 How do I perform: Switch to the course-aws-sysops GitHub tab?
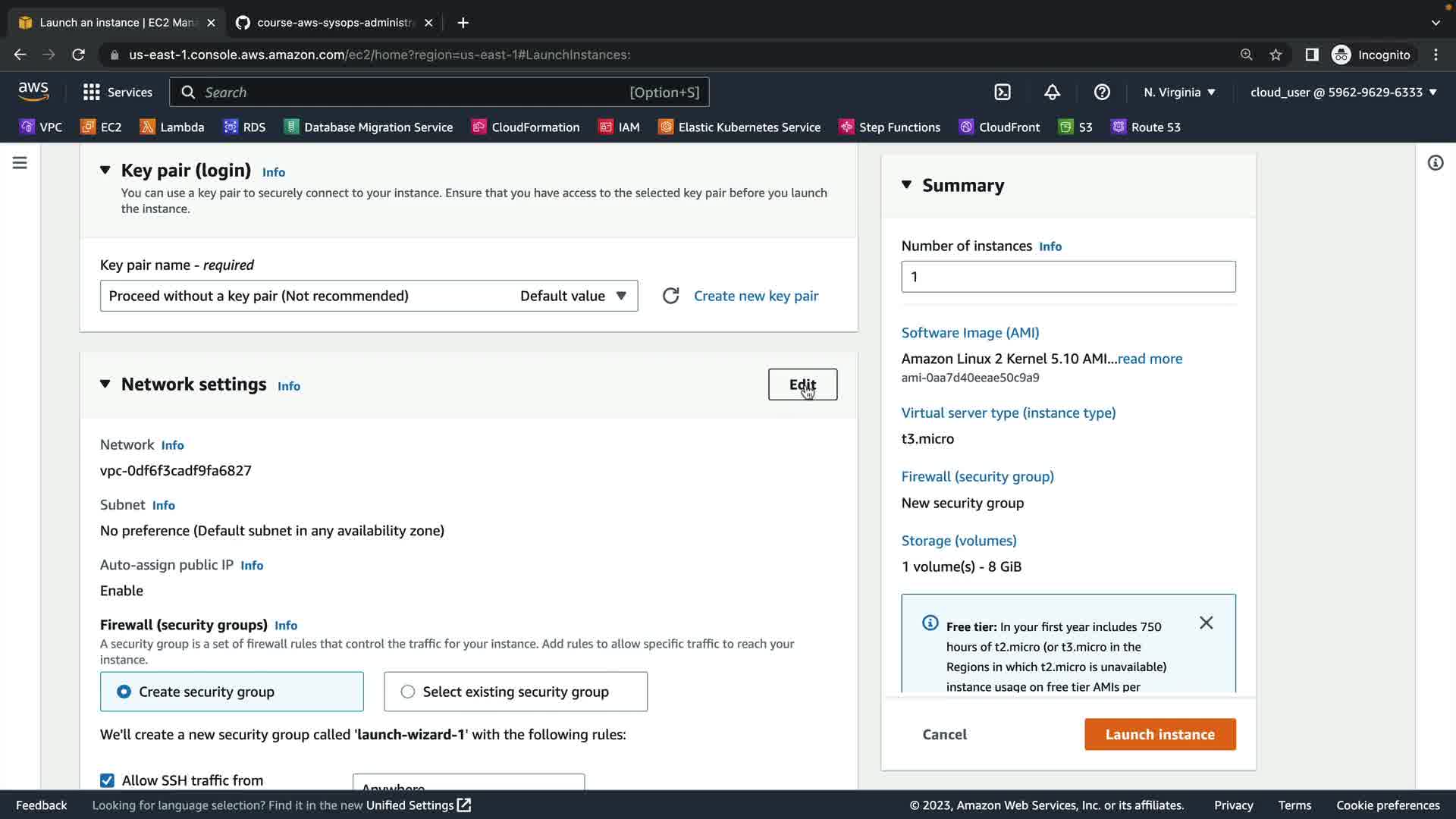tap(334, 23)
